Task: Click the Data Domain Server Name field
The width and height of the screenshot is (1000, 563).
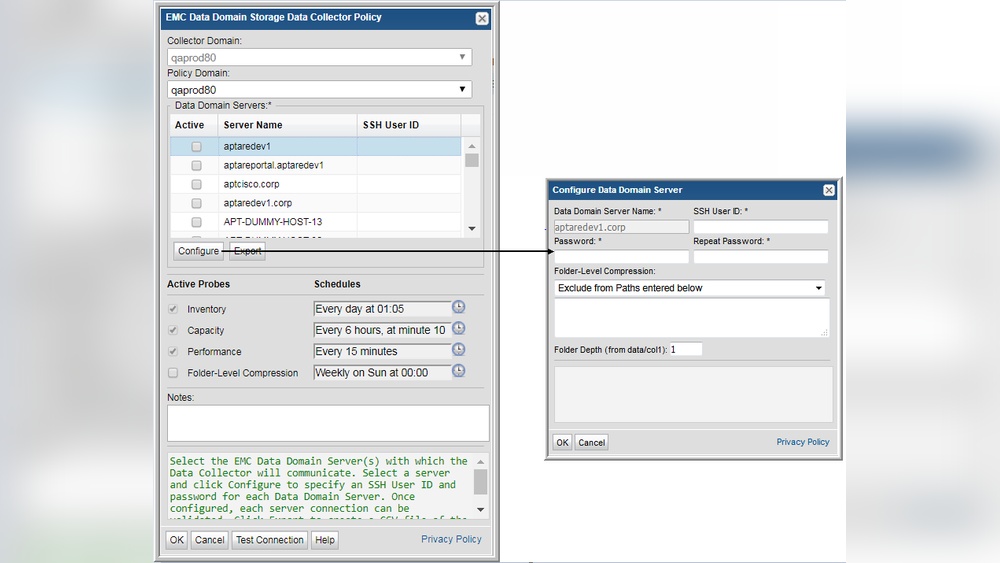Action: 621,227
